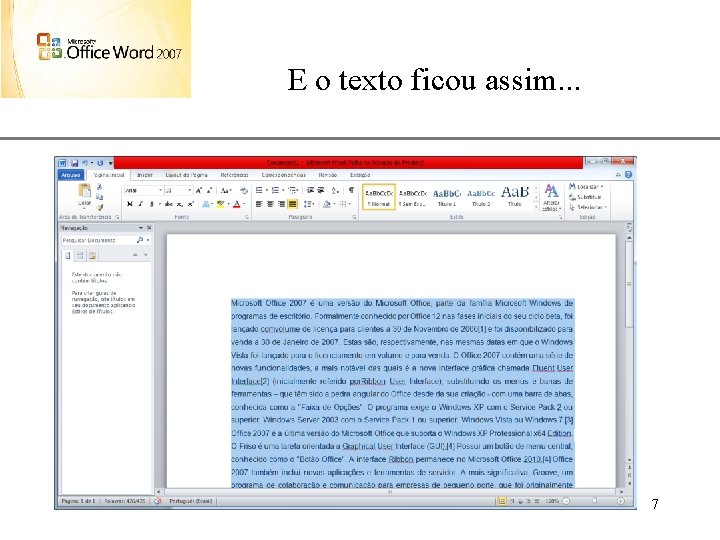Image resolution: width=720 pixels, height=540 pixels.
Task: Toggle show paragraph marks ¶
Action: (351, 191)
